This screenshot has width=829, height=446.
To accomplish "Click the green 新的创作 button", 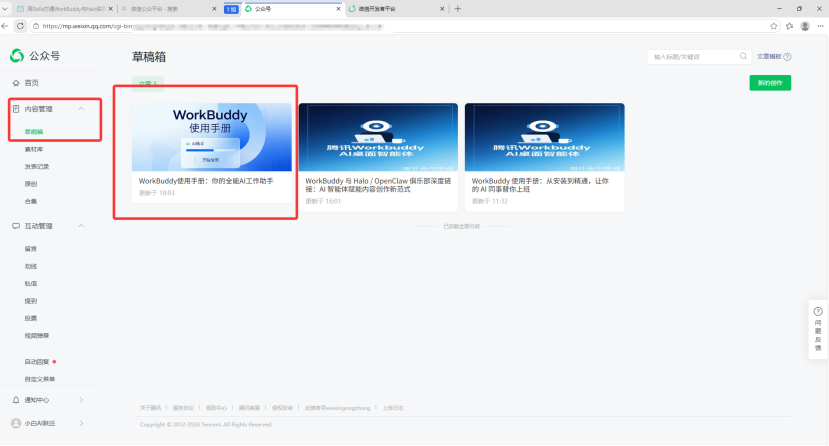I will tap(770, 83).
